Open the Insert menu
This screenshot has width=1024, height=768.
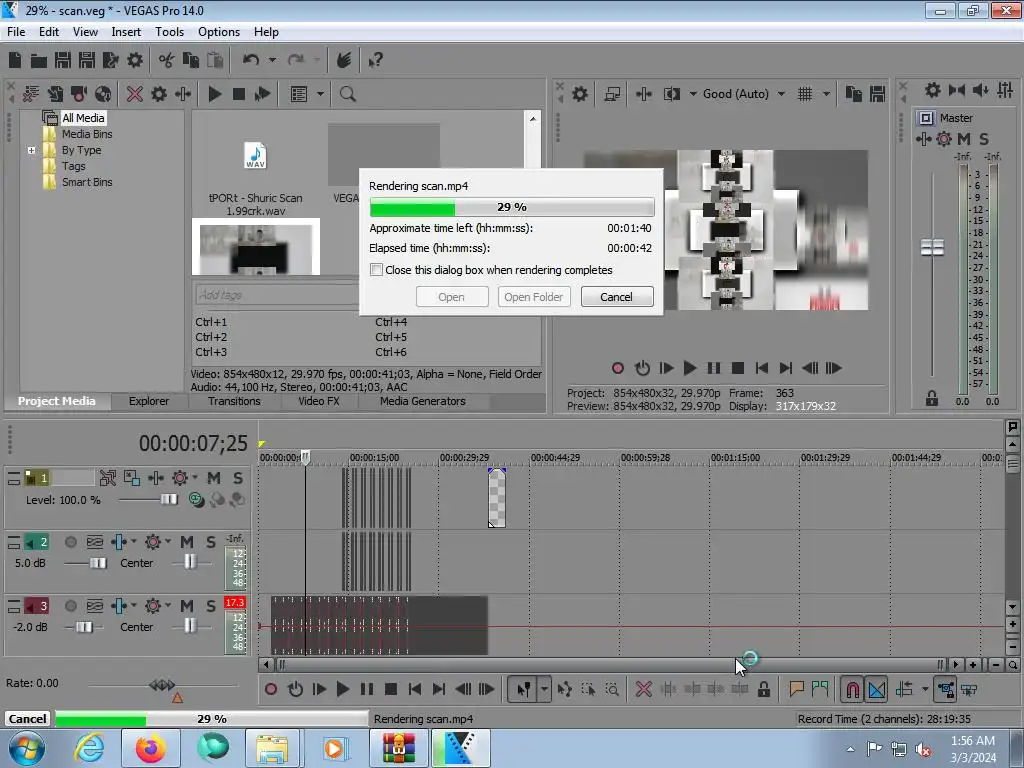click(x=126, y=31)
